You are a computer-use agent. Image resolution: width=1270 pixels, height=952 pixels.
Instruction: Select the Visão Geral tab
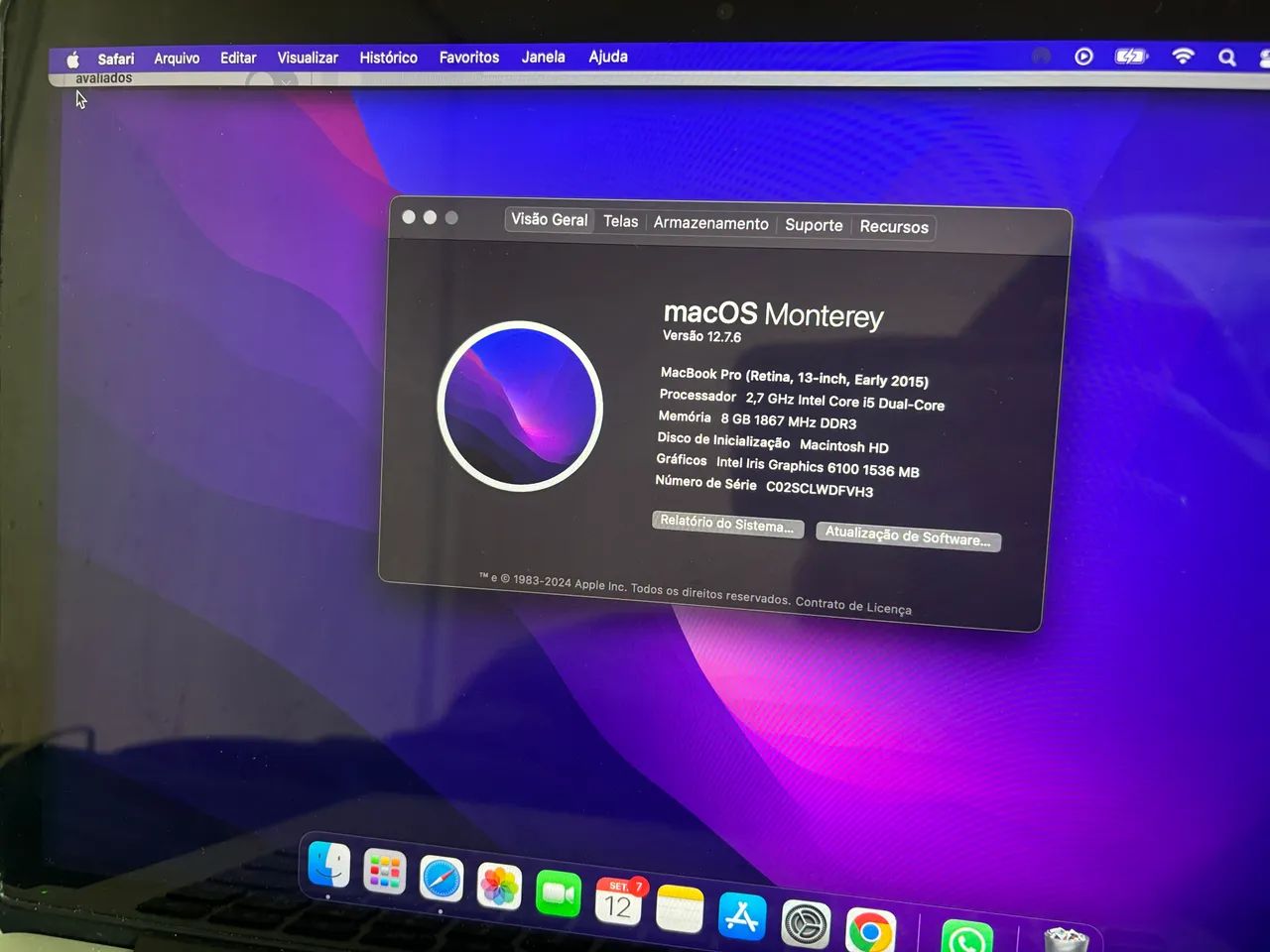[x=550, y=220]
